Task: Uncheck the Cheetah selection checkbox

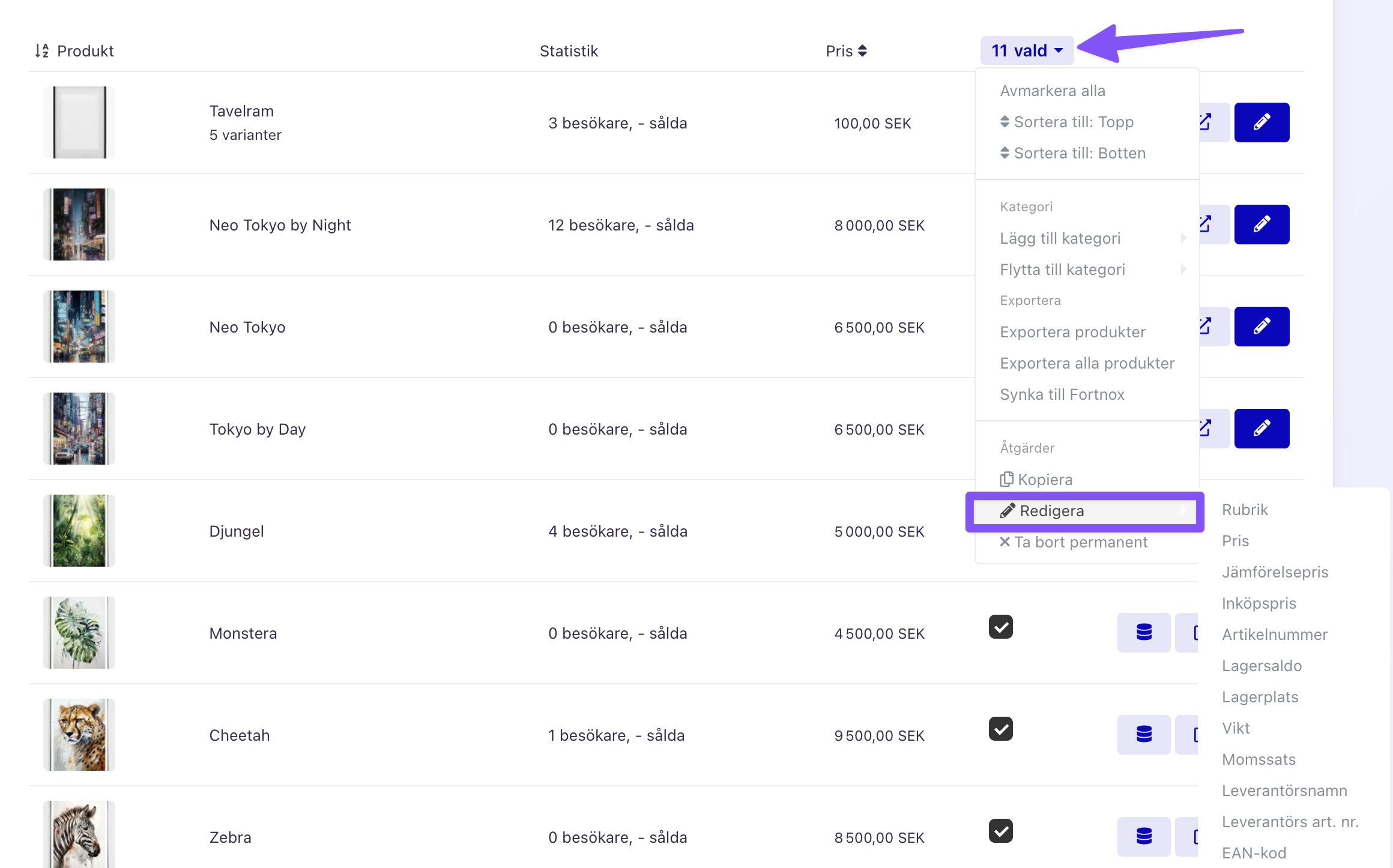Action: (1001, 729)
